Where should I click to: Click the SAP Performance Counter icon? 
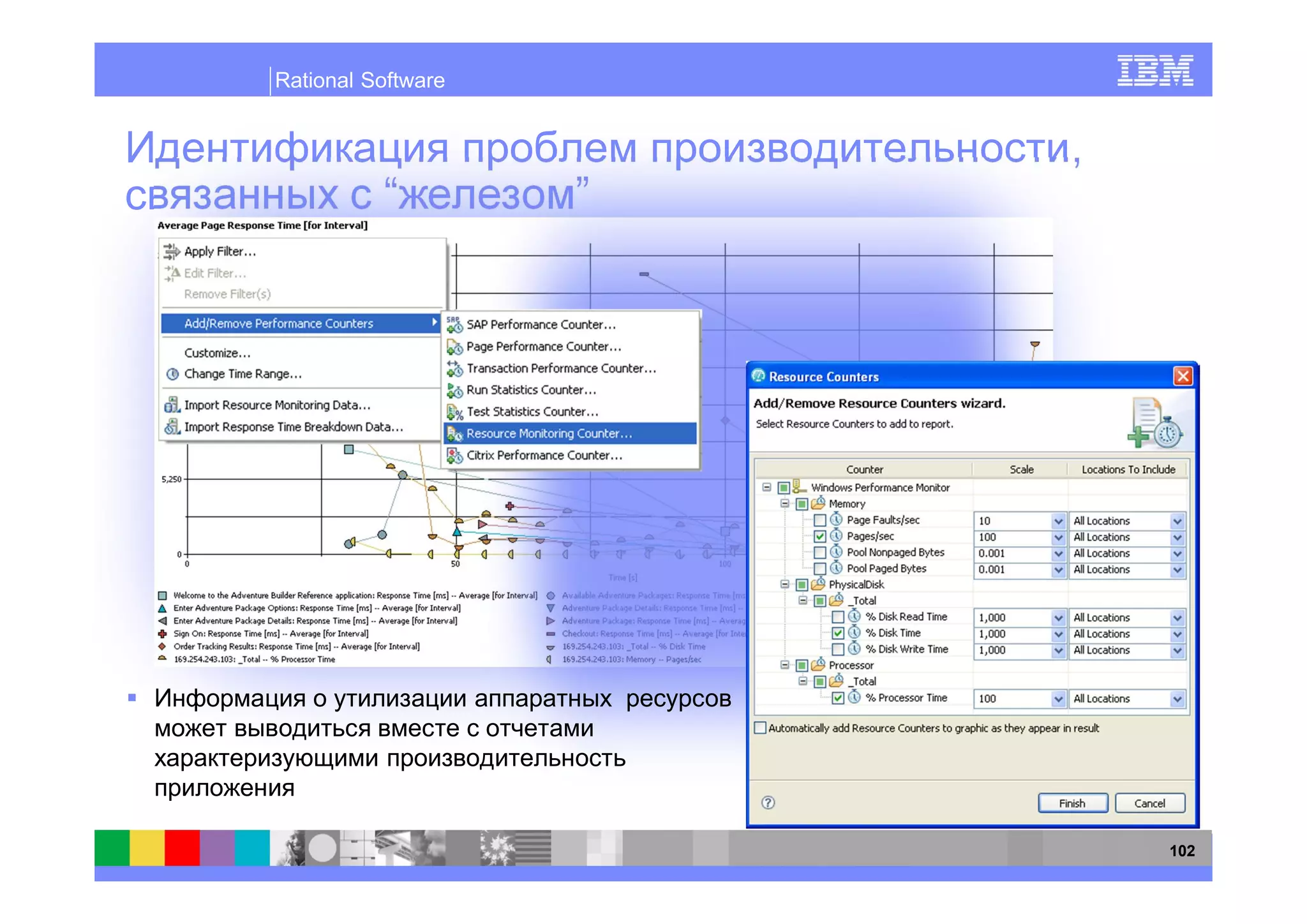454,325
